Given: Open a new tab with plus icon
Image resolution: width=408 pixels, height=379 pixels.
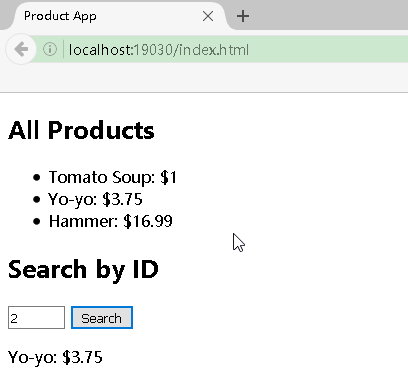Looking at the screenshot, I should coord(243,16).
